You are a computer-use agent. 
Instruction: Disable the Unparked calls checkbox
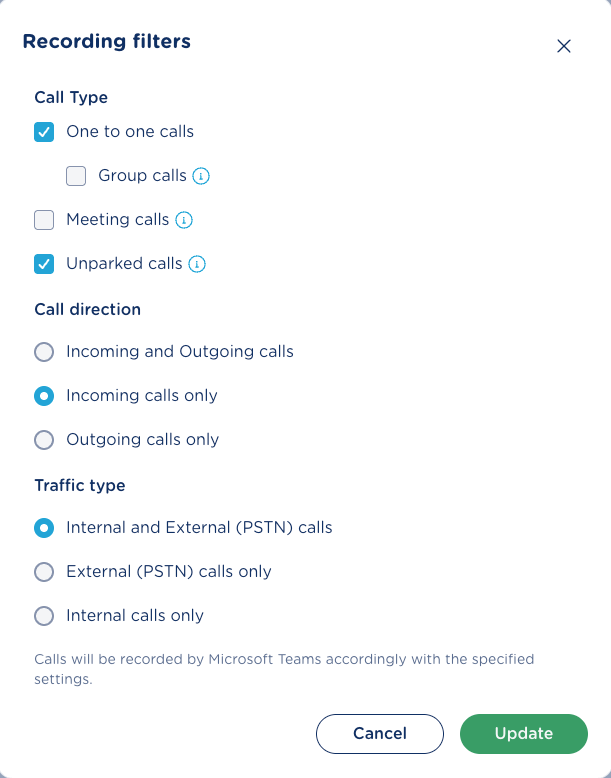(x=44, y=264)
